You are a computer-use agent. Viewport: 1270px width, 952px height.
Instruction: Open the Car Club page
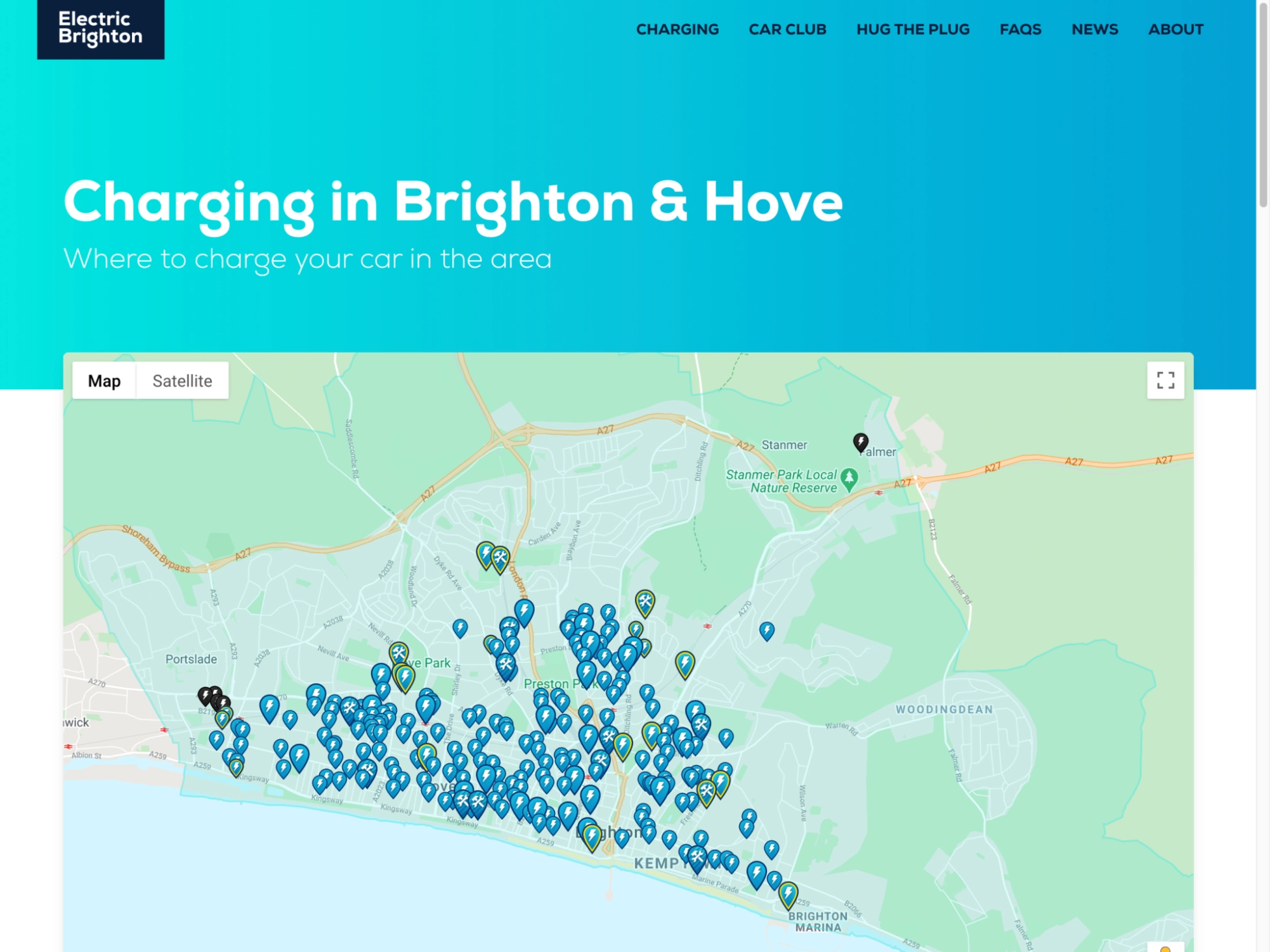(787, 29)
